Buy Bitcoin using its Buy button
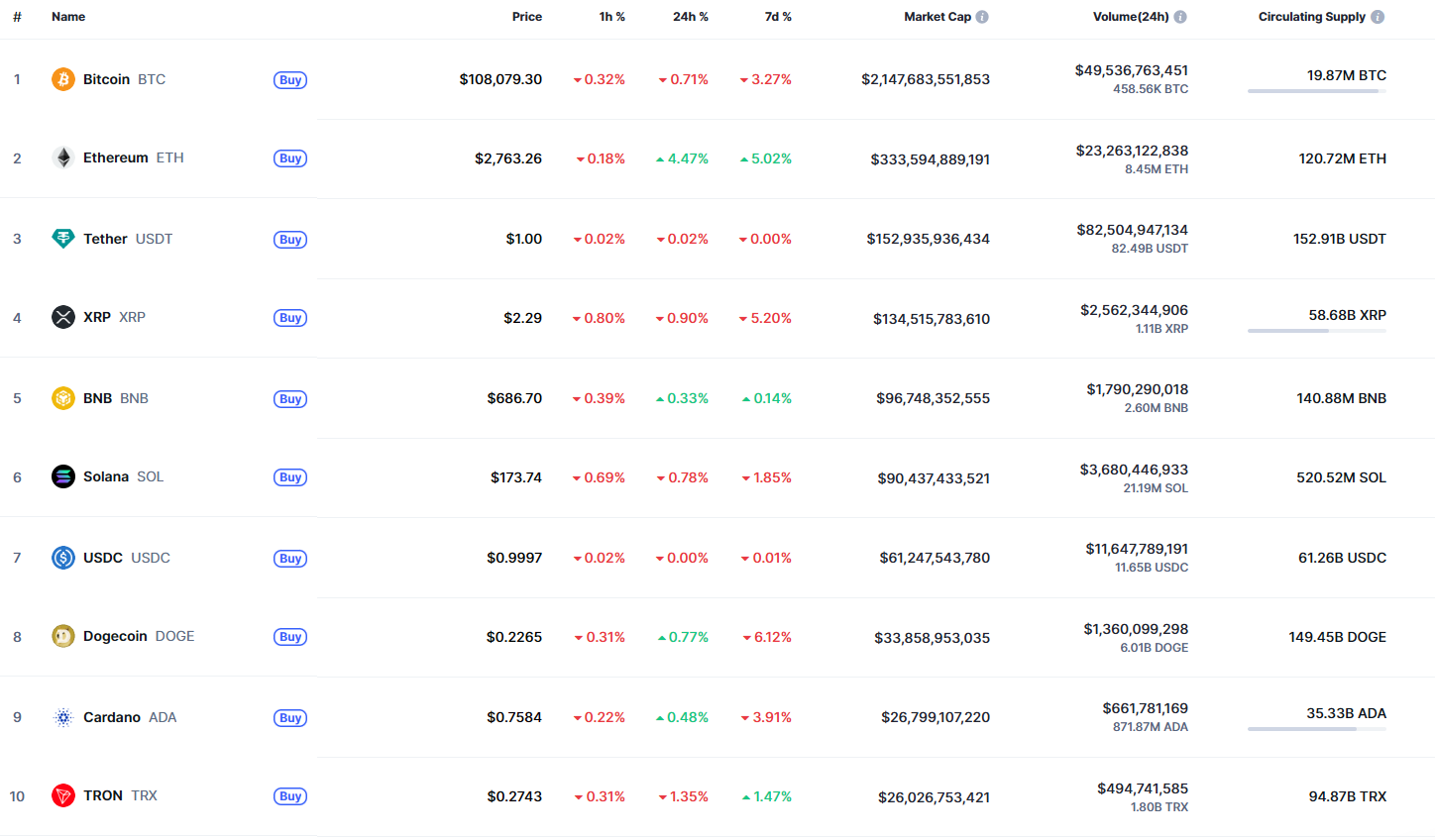The height and width of the screenshot is (840, 1435). (x=290, y=80)
